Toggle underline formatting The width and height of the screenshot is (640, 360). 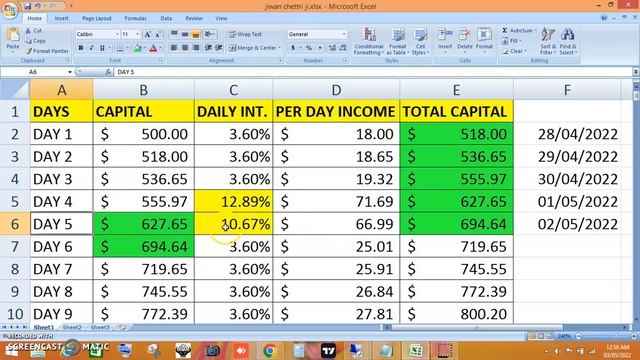click(102, 48)
